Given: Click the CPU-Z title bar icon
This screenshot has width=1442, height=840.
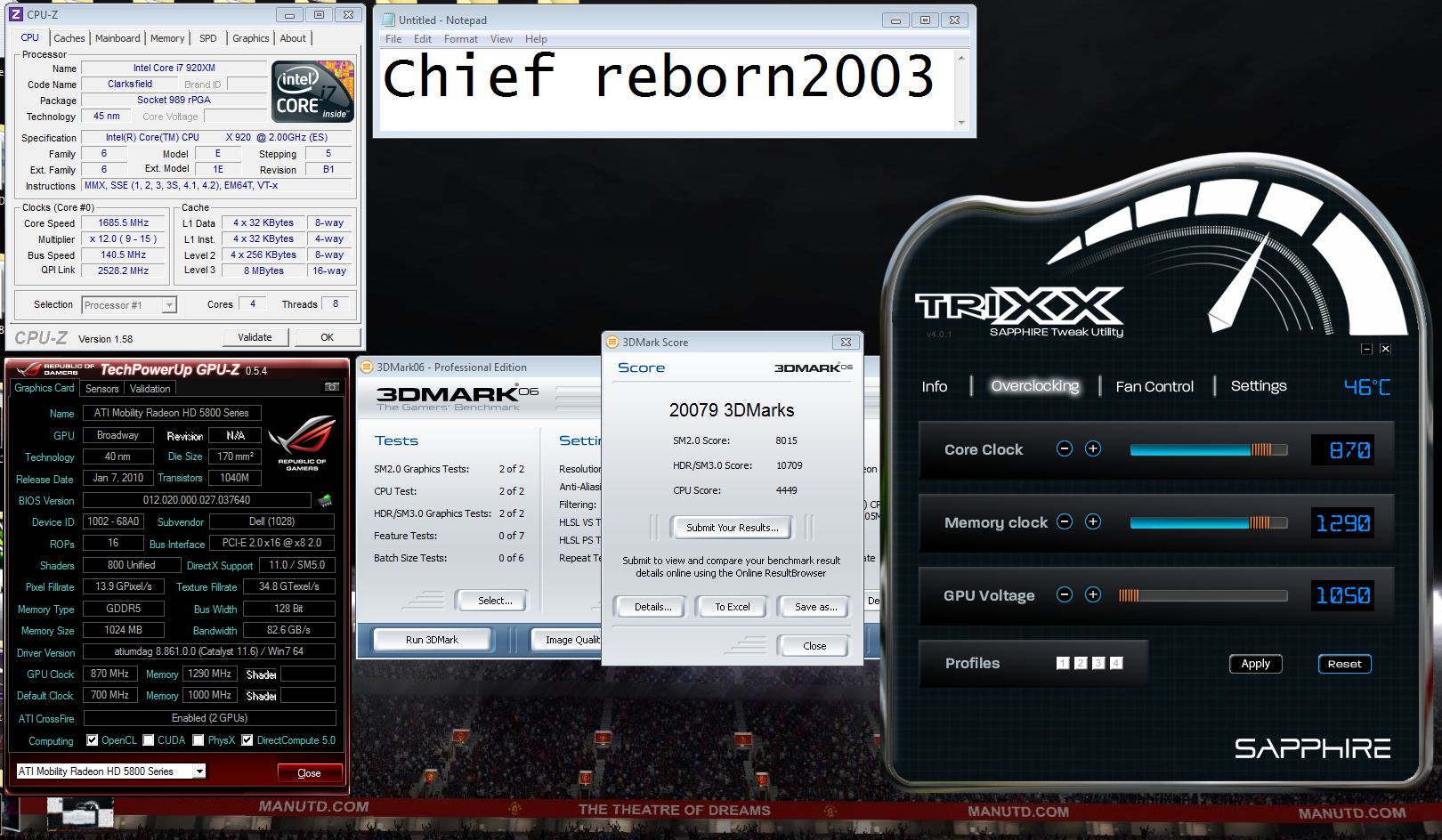Looking at the screenshot, I should coord(16,14).
